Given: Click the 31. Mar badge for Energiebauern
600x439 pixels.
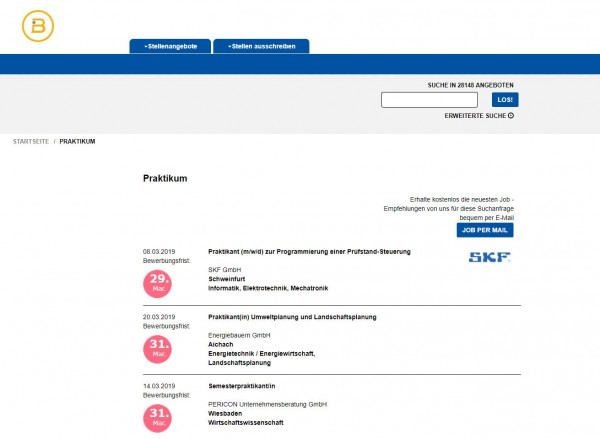Looking at the screenshot, I should coord(158,349).
